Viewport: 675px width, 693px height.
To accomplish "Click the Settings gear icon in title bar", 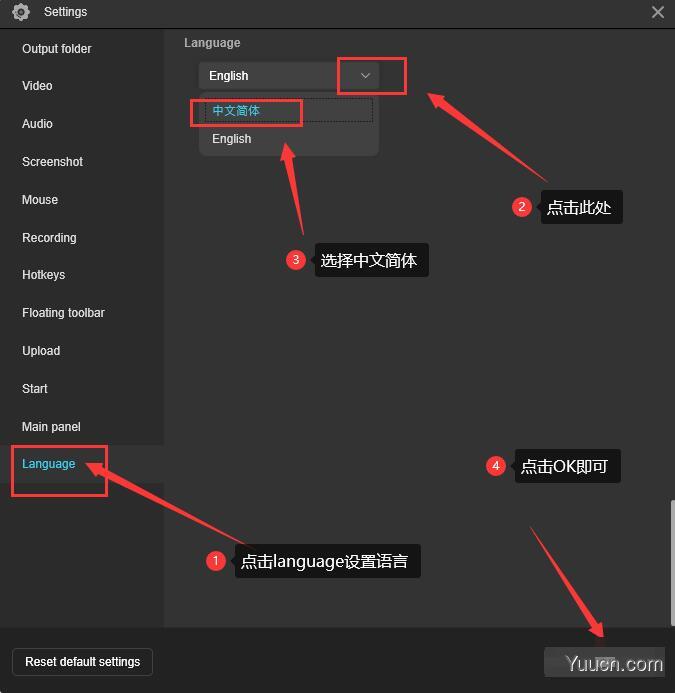I will point(20,12).
